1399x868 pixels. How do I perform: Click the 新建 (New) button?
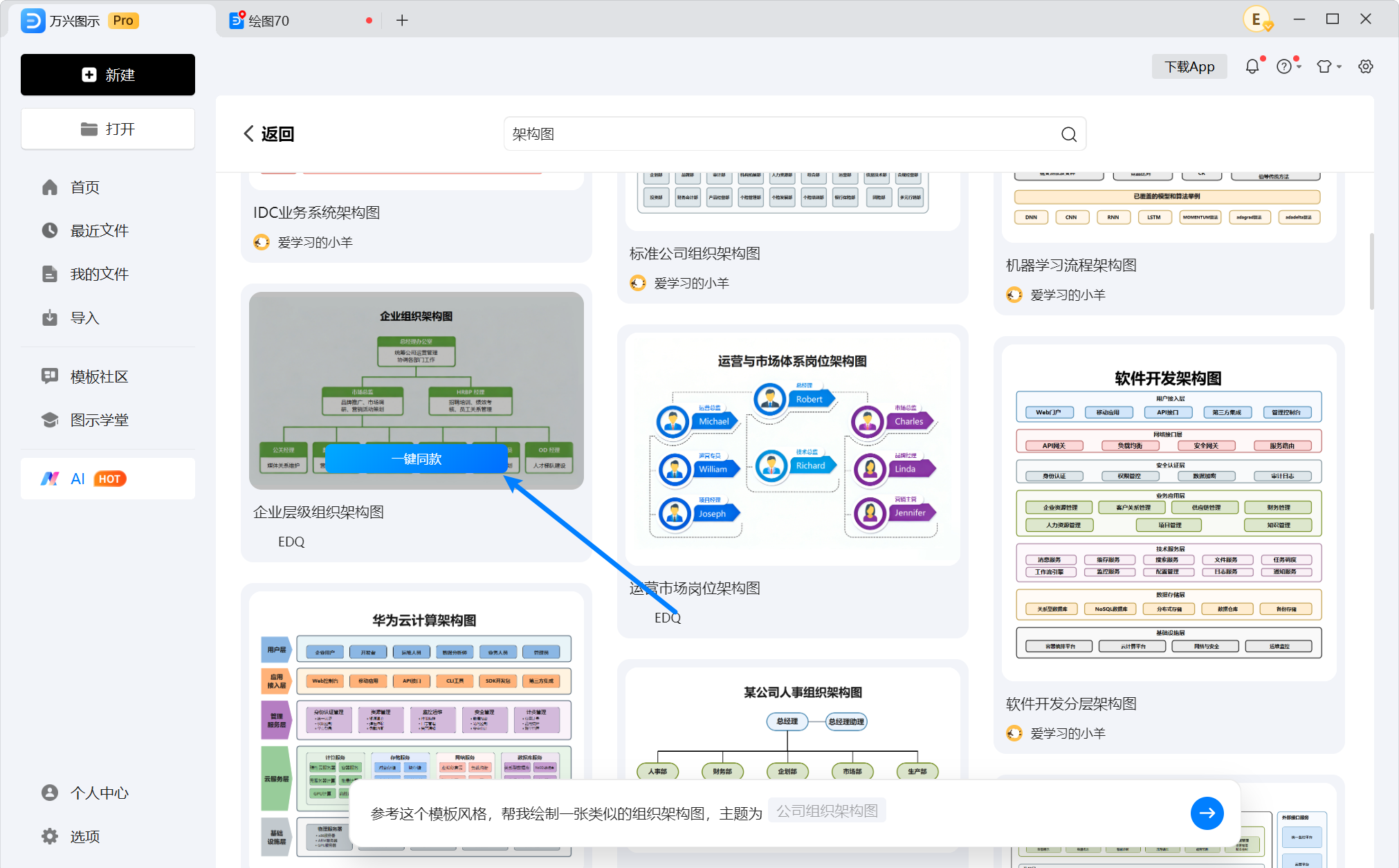[108, 75]
